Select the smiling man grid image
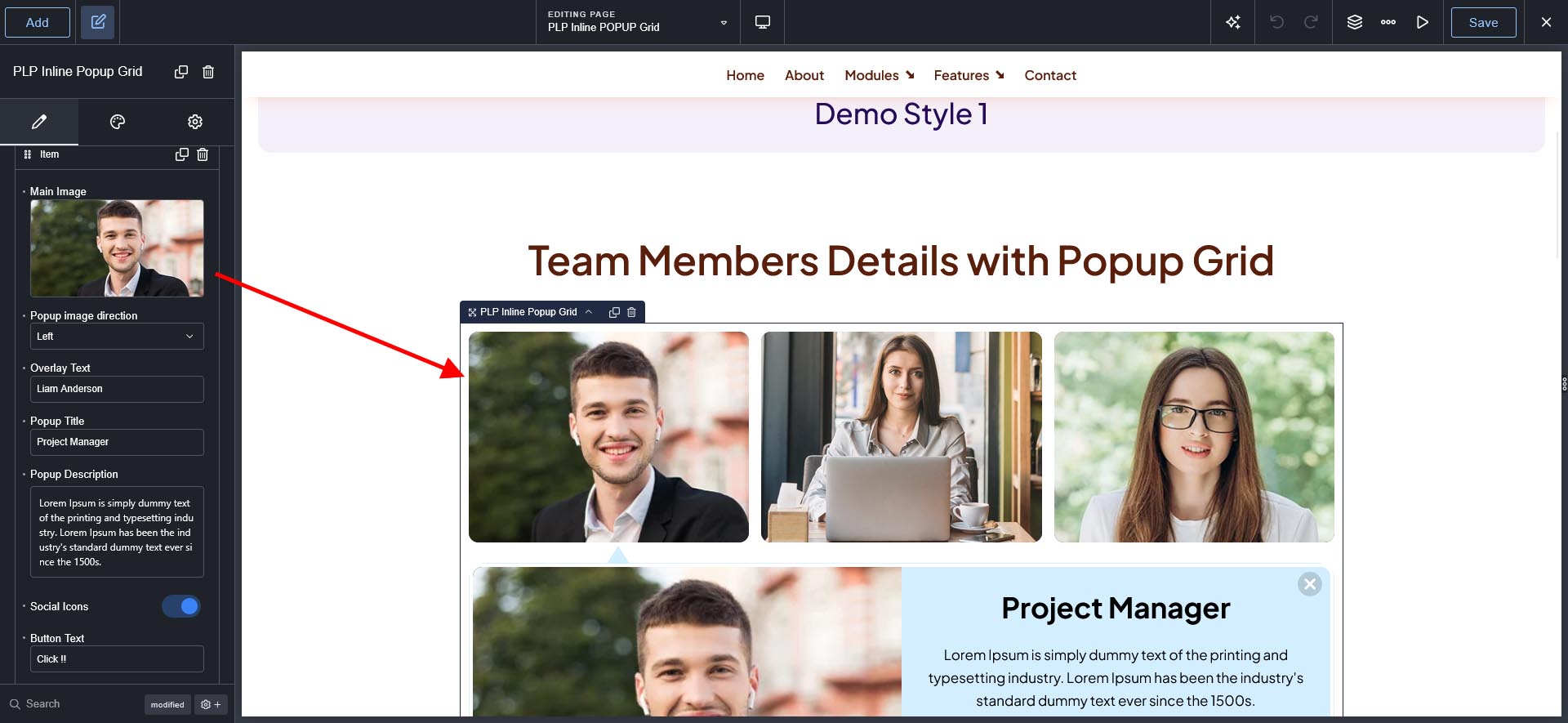 [608, 437]
